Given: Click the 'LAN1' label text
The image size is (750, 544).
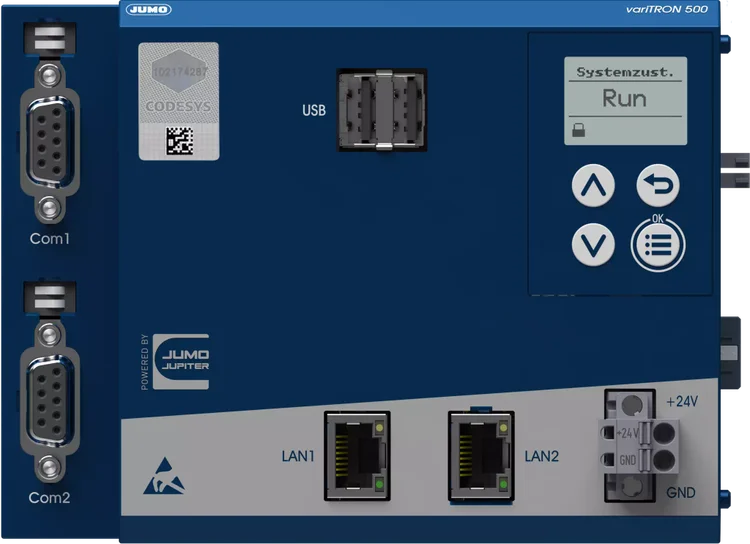Looking at the screenshot, I should point(298,456).
